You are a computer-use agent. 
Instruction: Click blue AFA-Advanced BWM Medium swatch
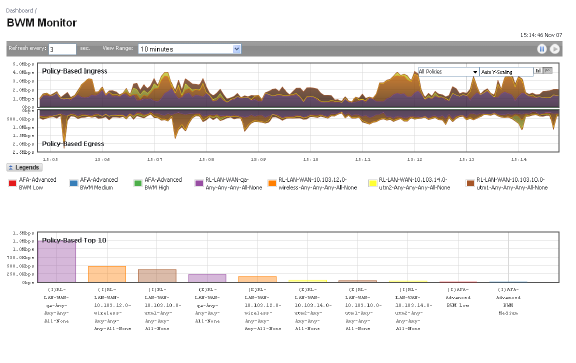73,183
